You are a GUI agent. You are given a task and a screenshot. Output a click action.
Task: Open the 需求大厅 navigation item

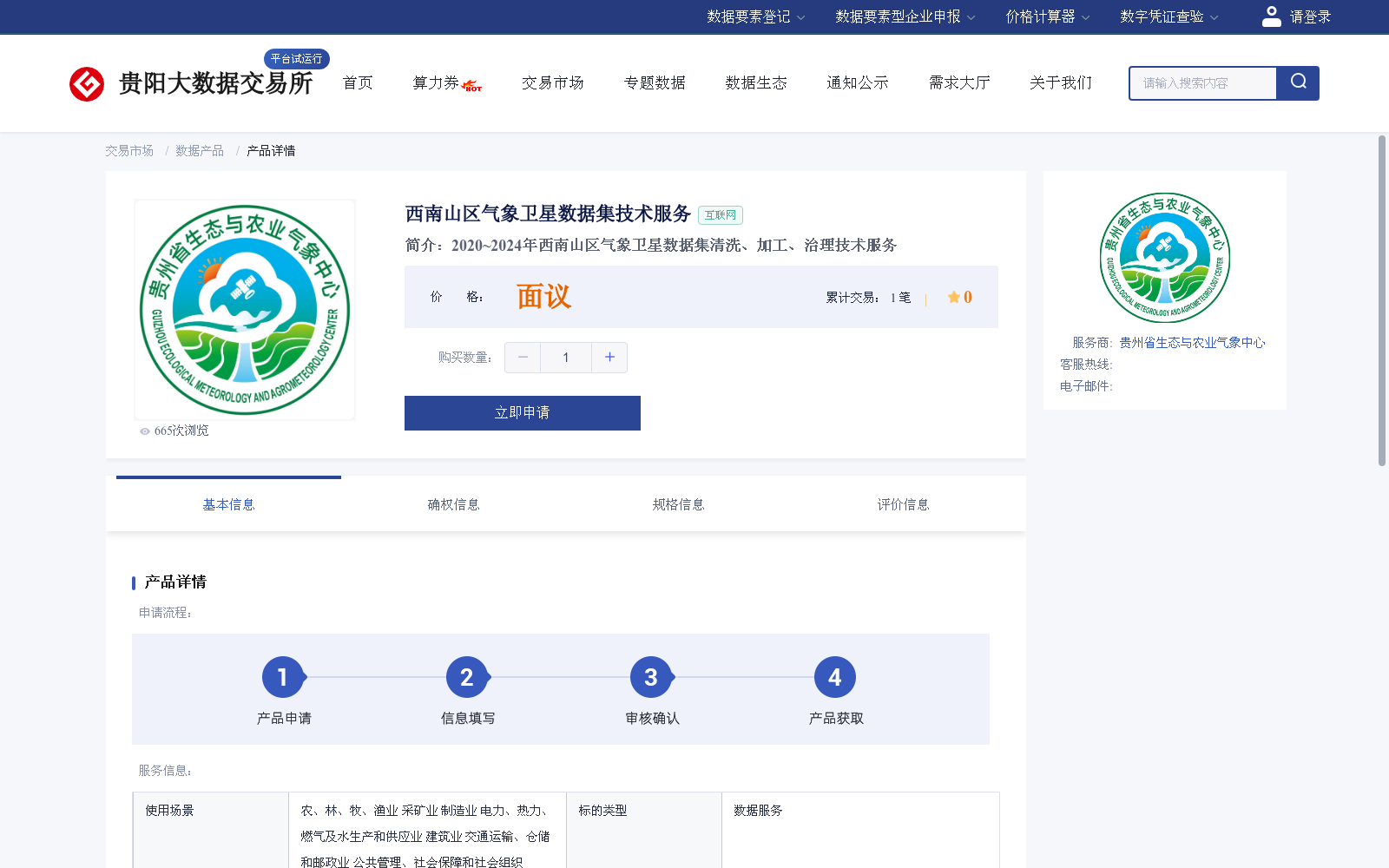[959, 83]
